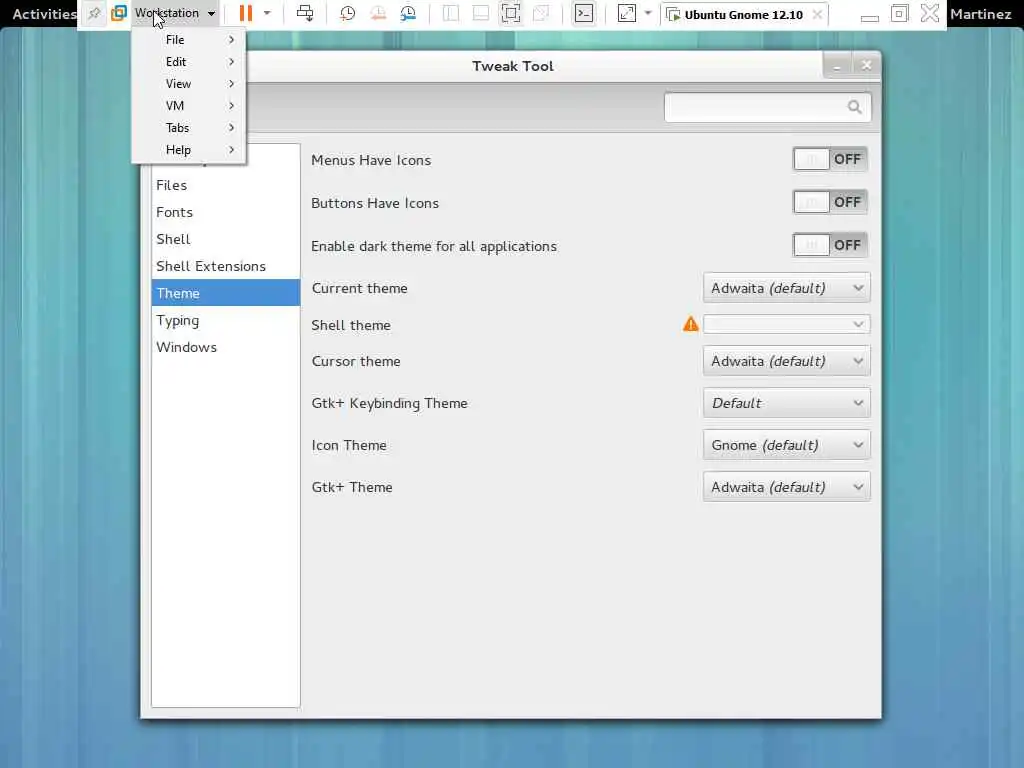Open the Help submenu
Screen dimensions: 1024x768
pyautogui.click(x=189, y=150)
